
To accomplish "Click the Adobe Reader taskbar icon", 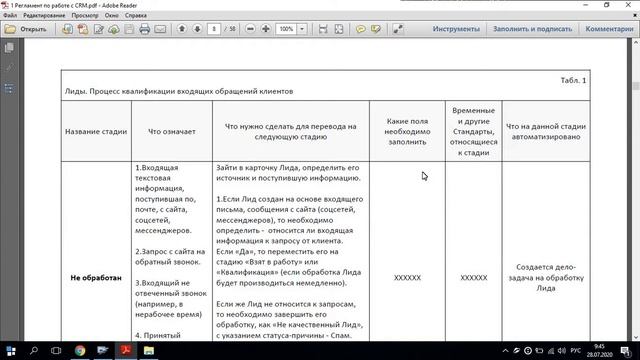I will point(126,351).
